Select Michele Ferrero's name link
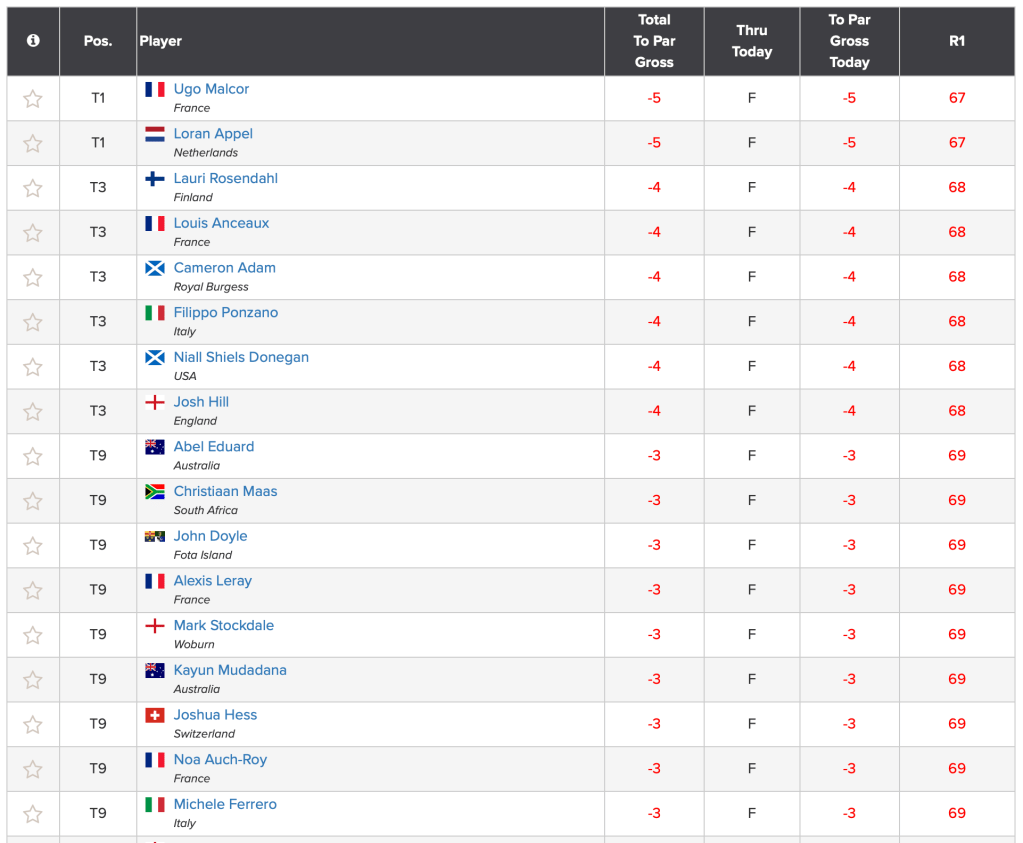The height and width of the screenshot is (843, 1023). 225,804
